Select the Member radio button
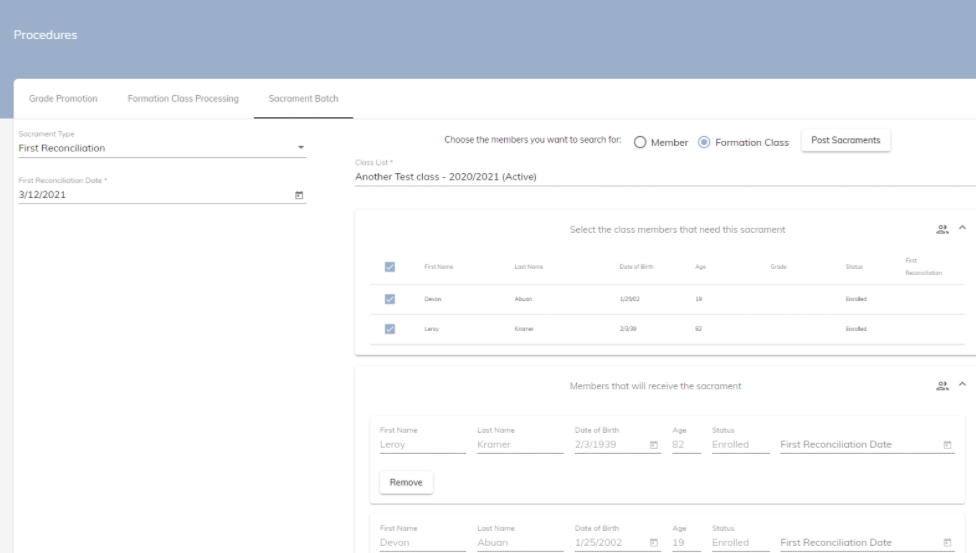Screen dimensions: 976x553 point(640,142)
